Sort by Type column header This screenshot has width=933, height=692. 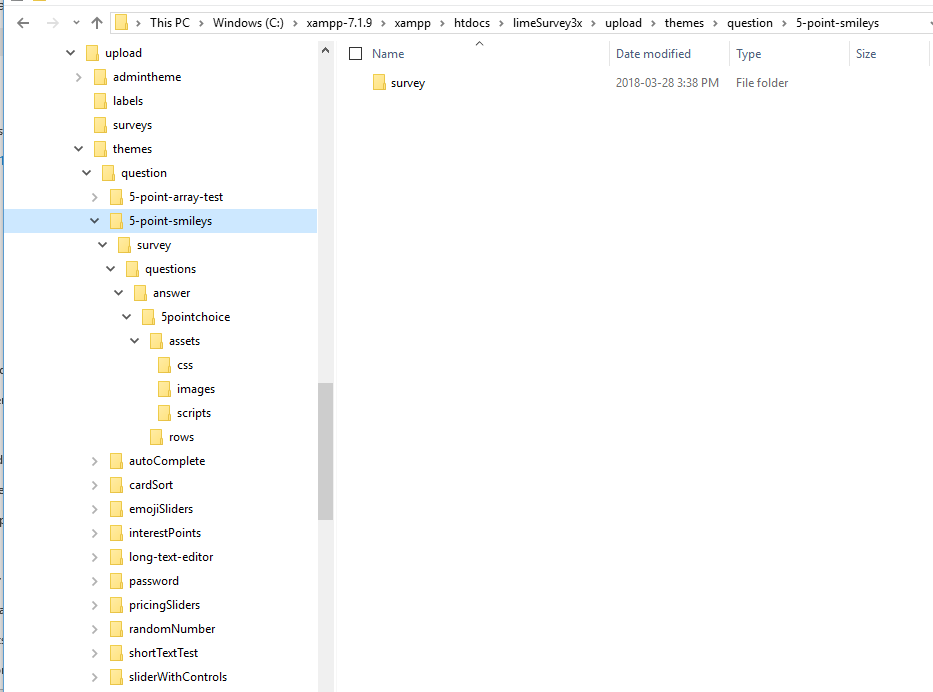click(x=748, y=54)
